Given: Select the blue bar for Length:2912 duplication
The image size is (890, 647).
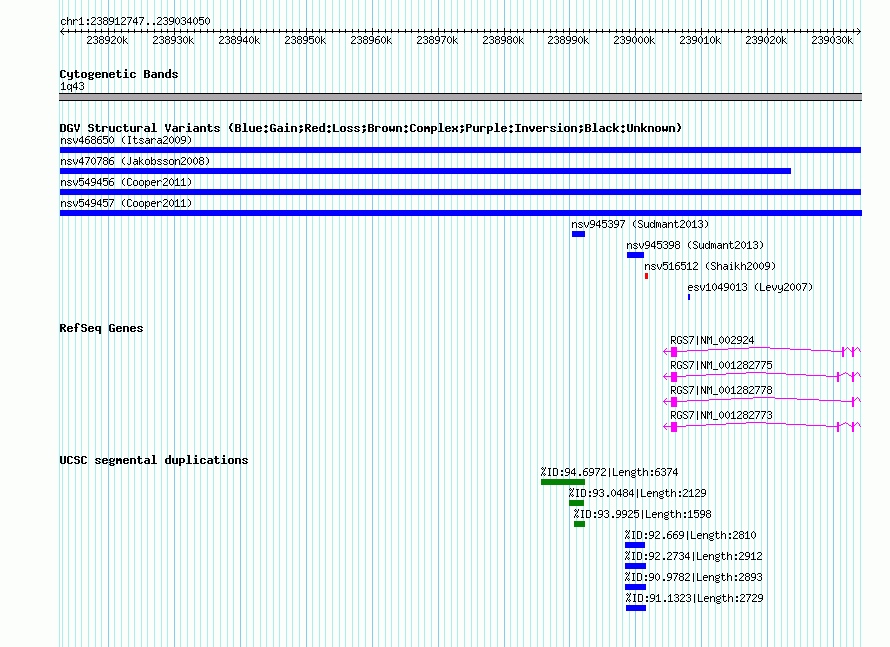Looking at the screenshot, I should point(636,566).
